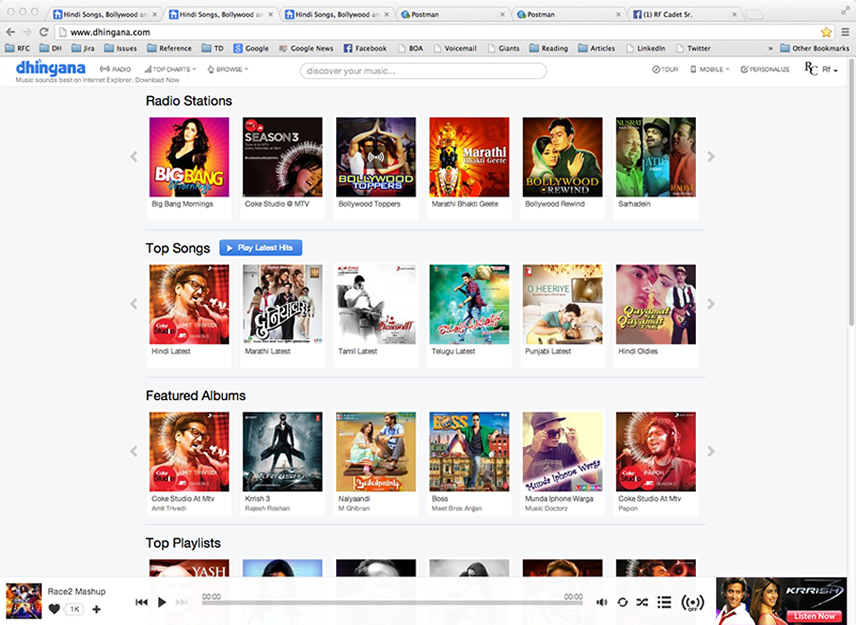
Task: Toggle the radio mode OFF switch
Action: (692, 603)
